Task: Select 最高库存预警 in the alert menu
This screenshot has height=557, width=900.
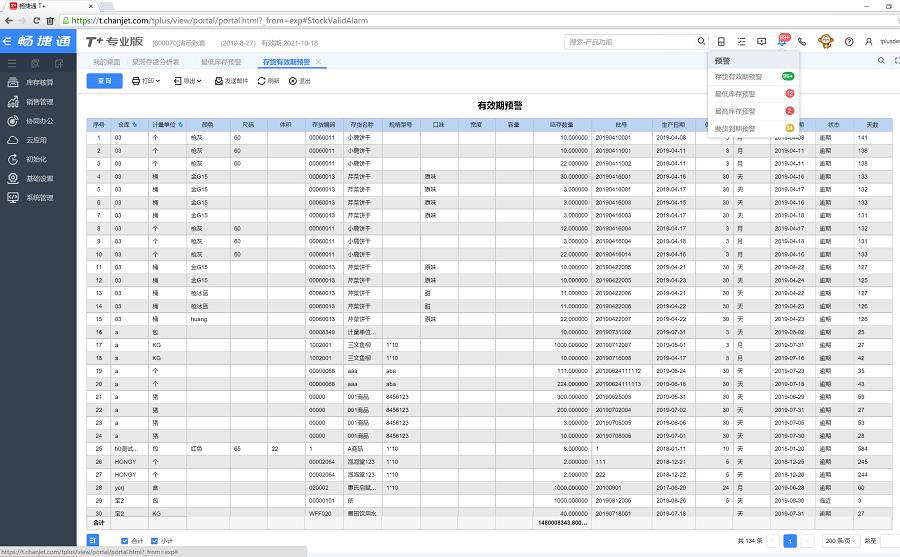Action: 736,111
